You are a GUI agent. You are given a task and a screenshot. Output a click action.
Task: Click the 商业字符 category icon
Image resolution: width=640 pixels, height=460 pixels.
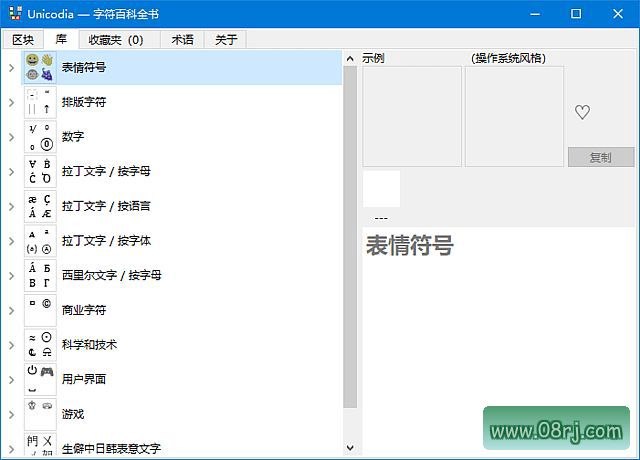point(40,310)
